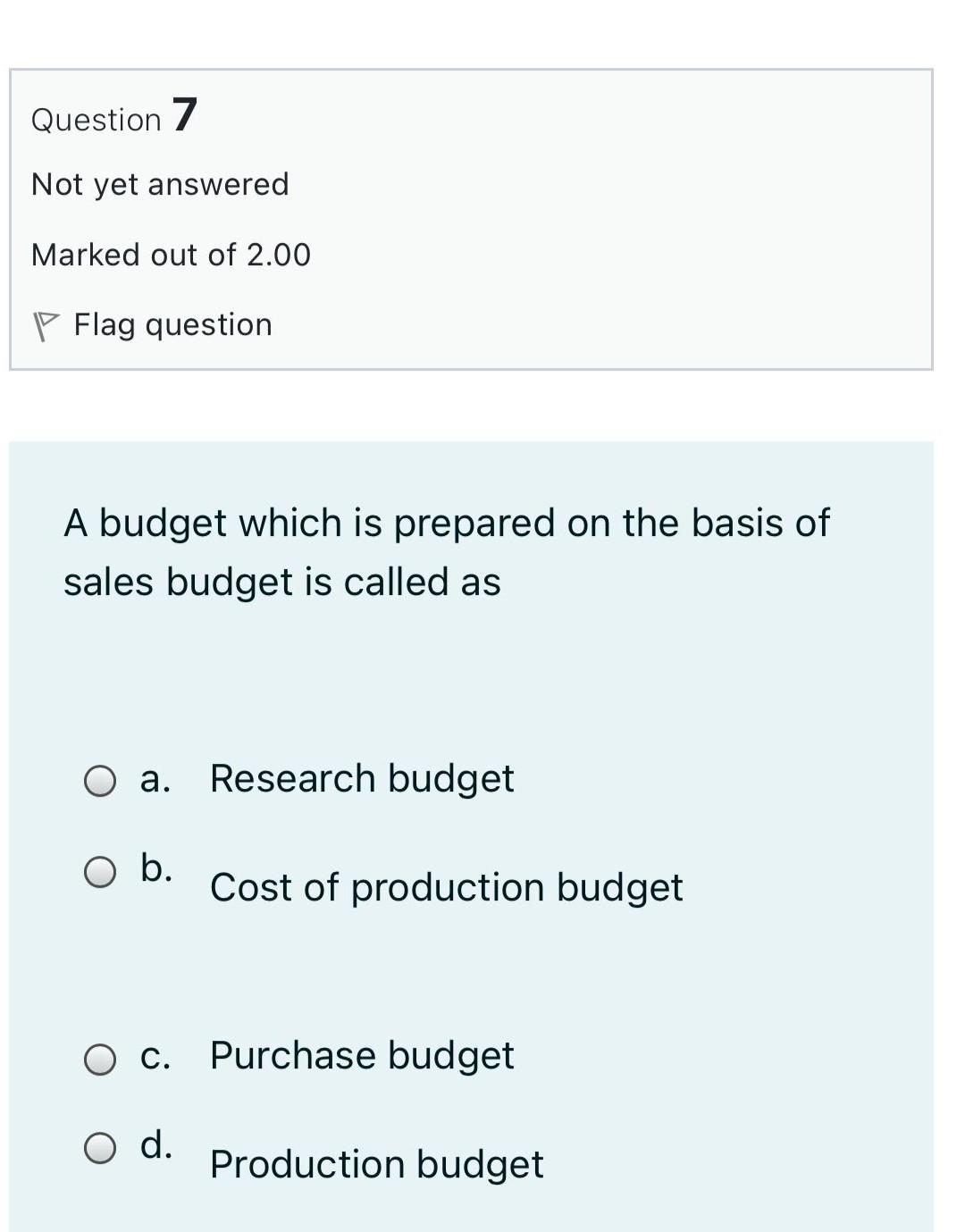Click the flag icon beside Flag question

pos(49,323)
